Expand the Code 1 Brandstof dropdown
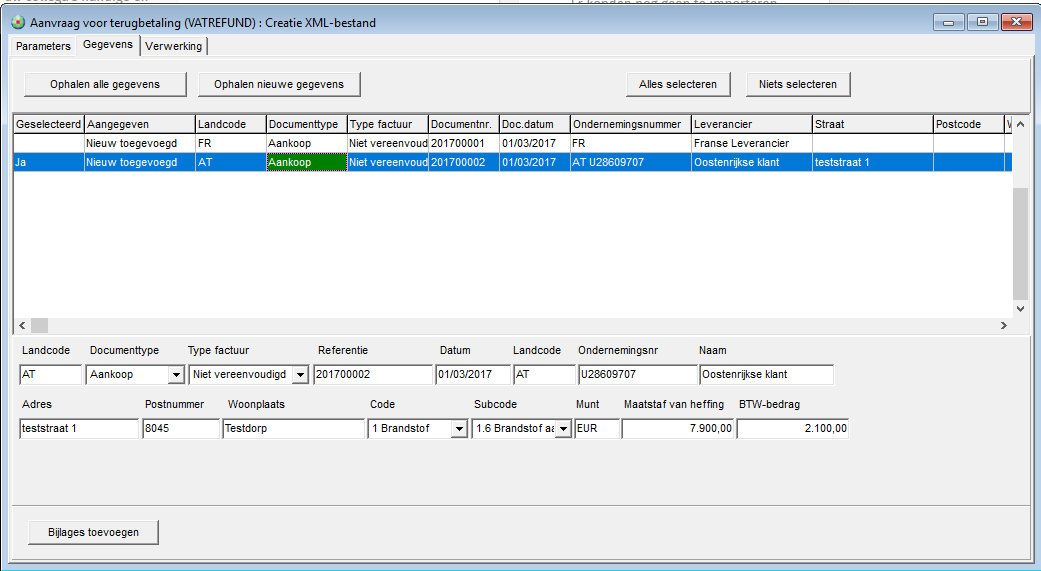This screenshot has width=1041, height=571. pos(459,429)
